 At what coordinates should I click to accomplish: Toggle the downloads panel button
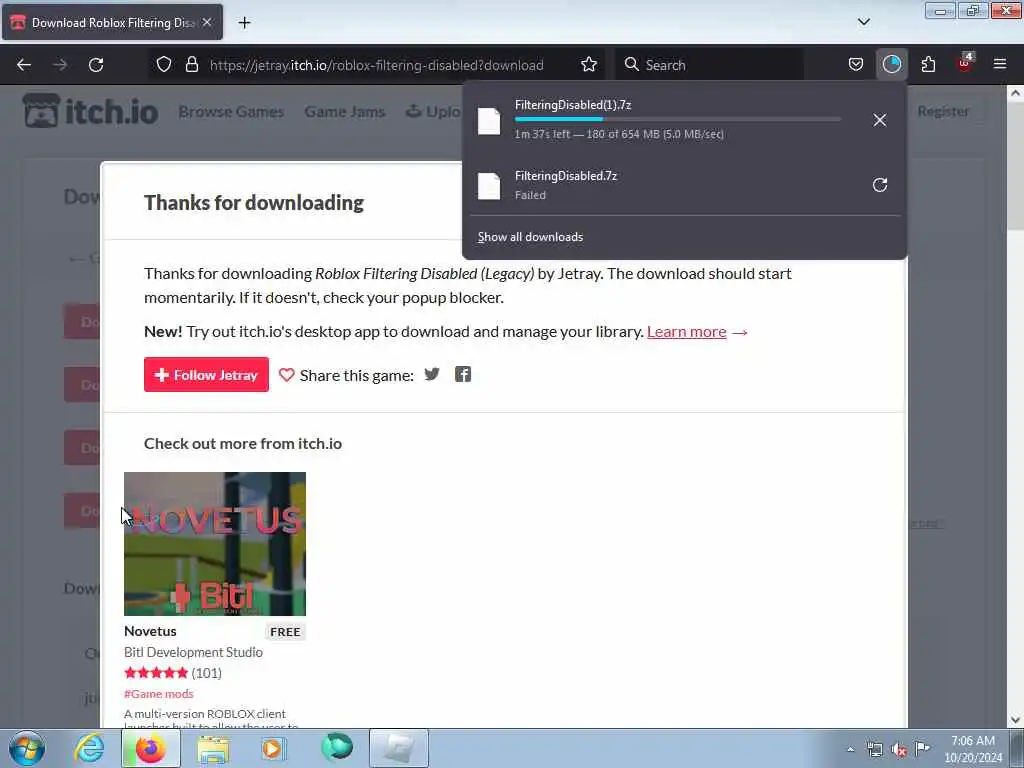click(x=891, y=64)
